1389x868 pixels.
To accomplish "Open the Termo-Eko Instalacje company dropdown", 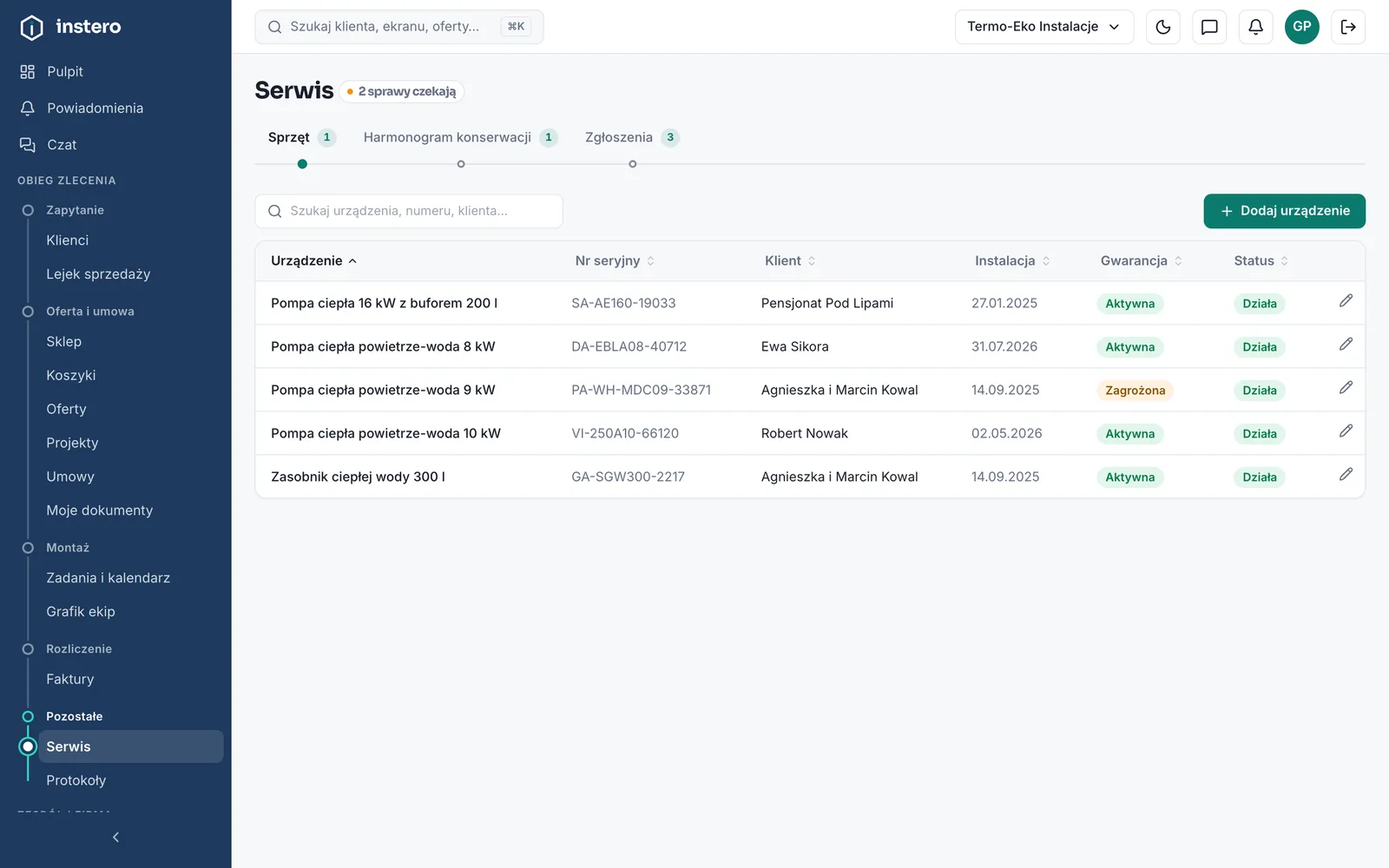I will [x=1044, y=27].
